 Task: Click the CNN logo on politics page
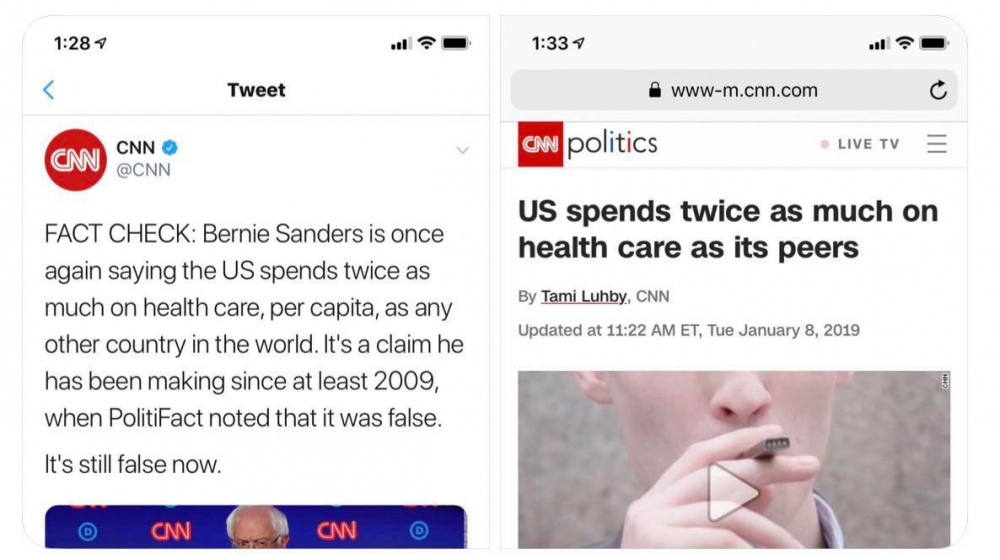[540, 144]
